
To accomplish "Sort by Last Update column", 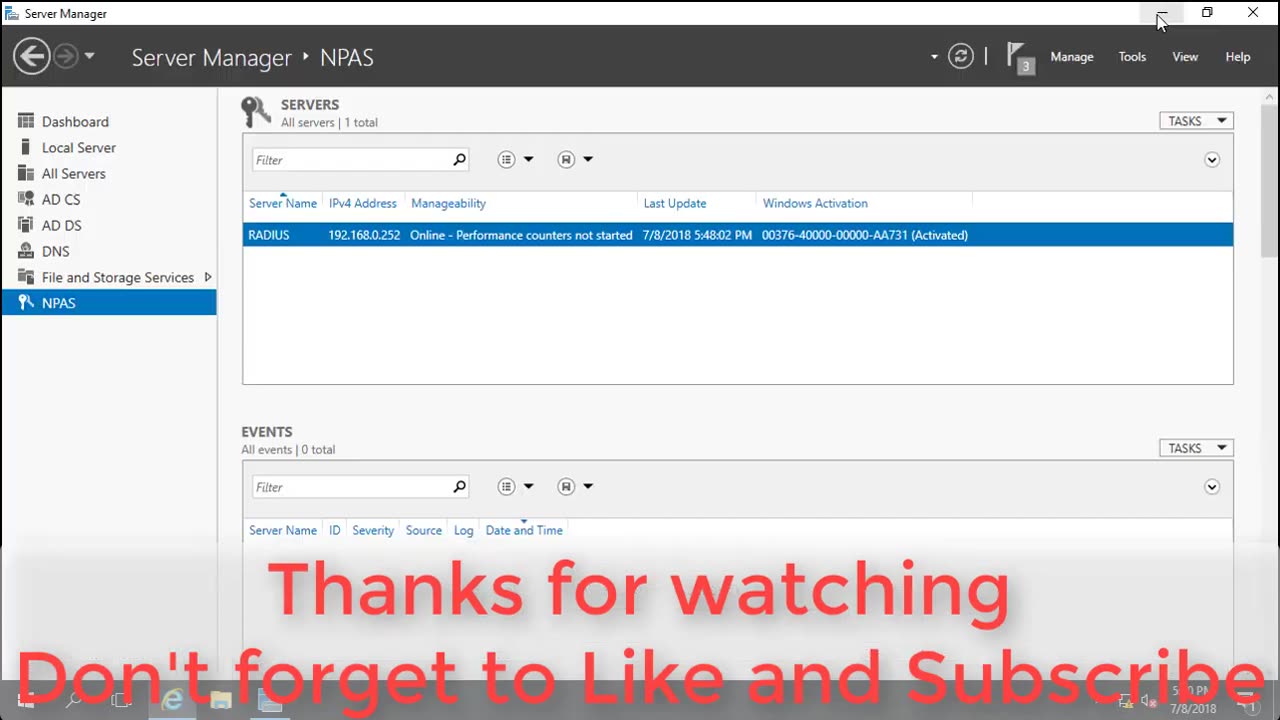I will pos(675,203).
